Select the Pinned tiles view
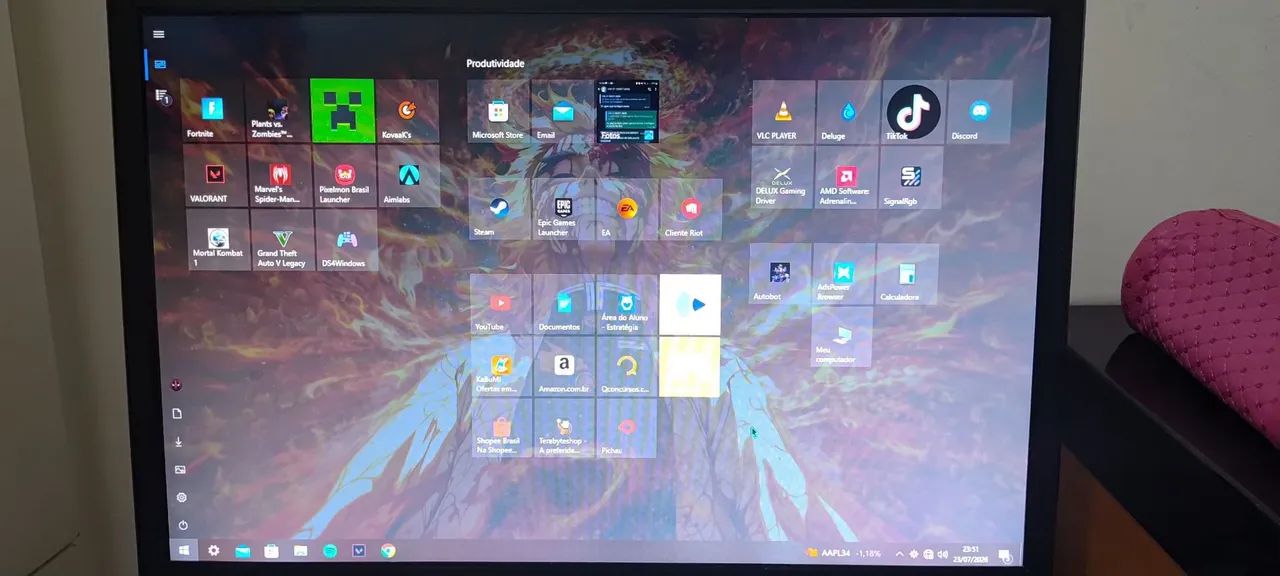1280x576 pixels. tap(160, 65)
